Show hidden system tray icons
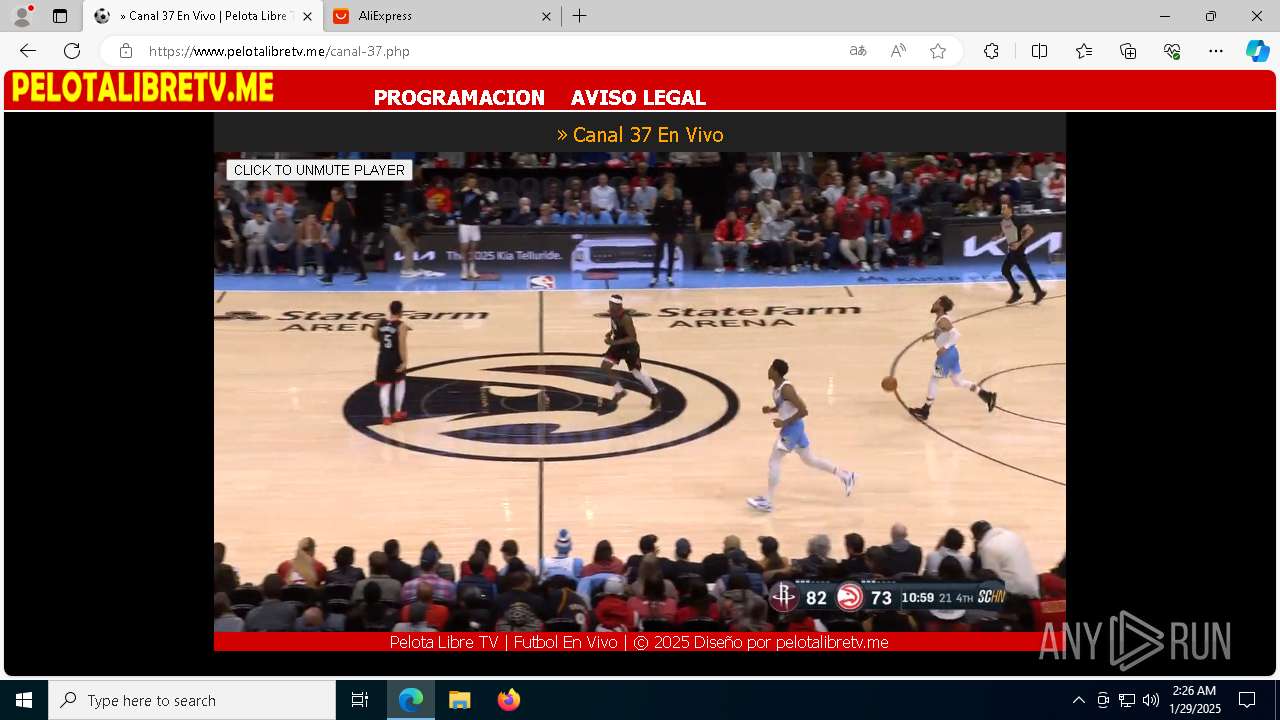1280x720 pixels. pyautogui.click(x=1078, y=700)
